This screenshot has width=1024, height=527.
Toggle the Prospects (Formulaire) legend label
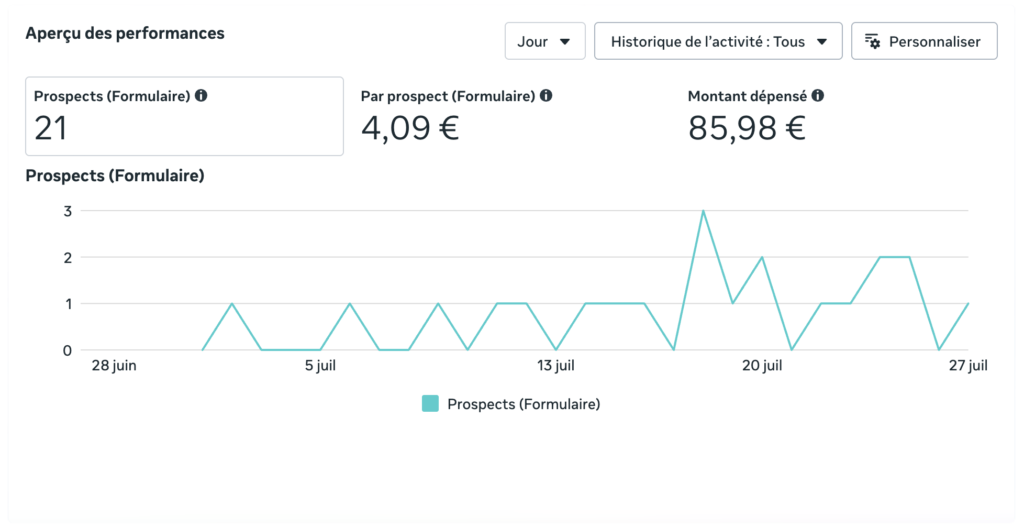523,404
